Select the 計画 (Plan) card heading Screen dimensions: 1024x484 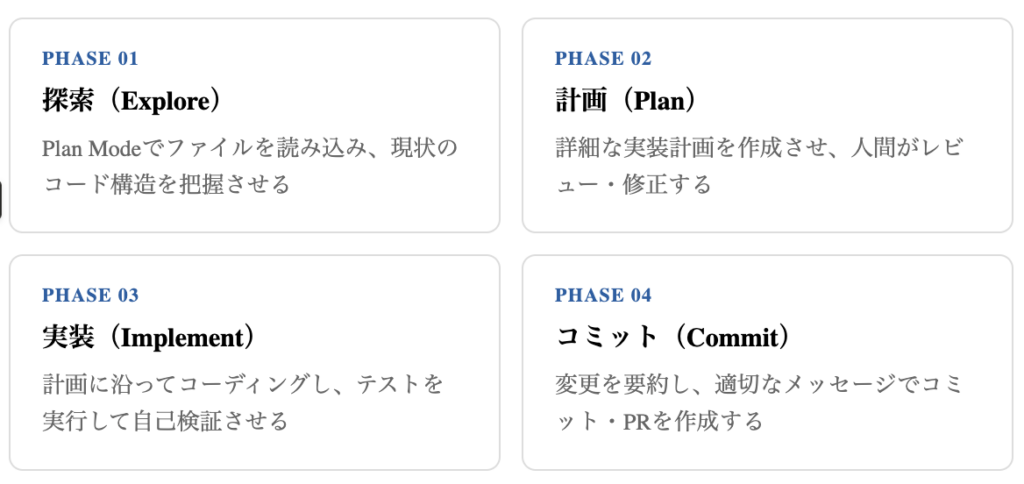[625, 101]
